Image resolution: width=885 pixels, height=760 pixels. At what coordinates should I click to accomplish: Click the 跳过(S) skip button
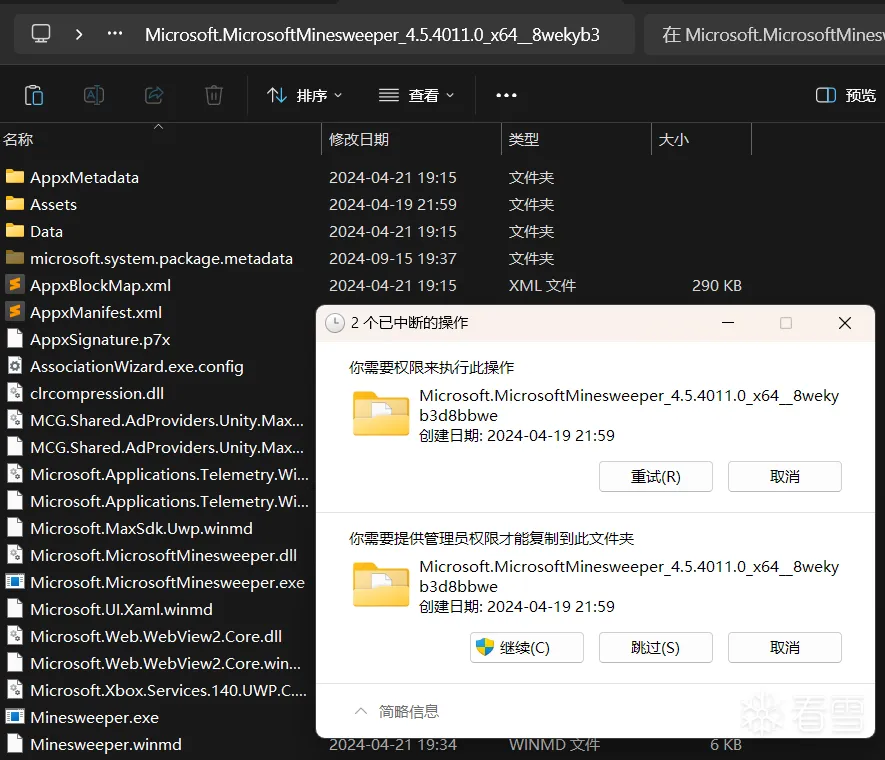pos(656,648)
